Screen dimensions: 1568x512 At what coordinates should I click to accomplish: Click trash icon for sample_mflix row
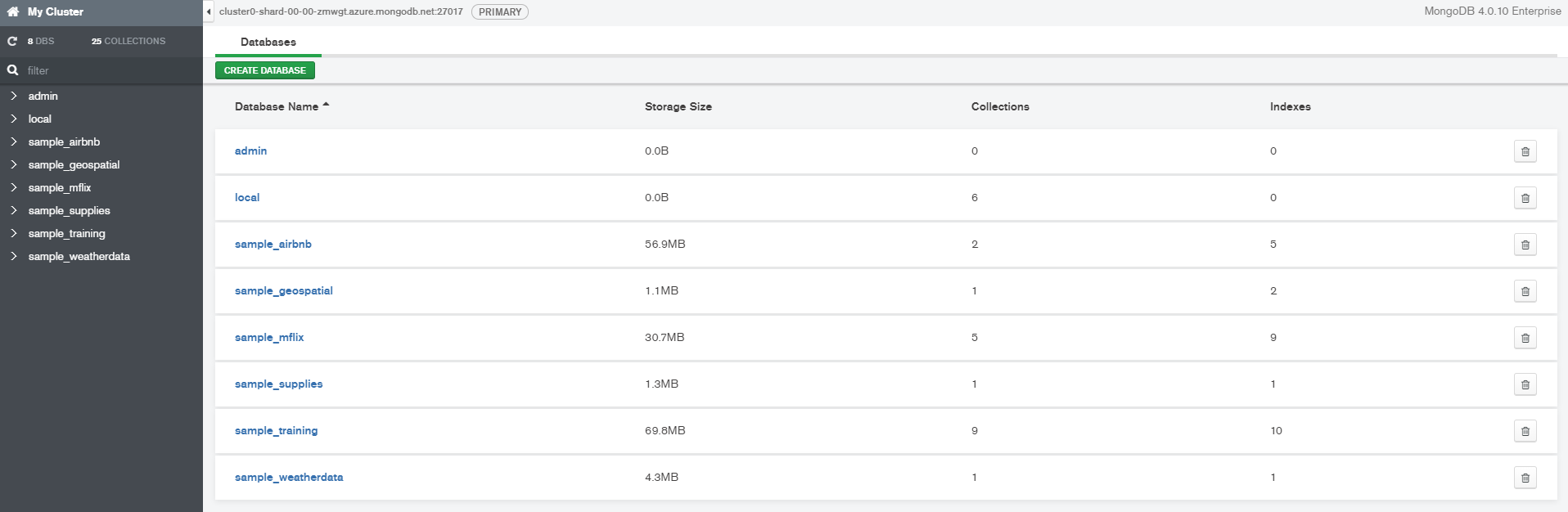coord(1525,338)
